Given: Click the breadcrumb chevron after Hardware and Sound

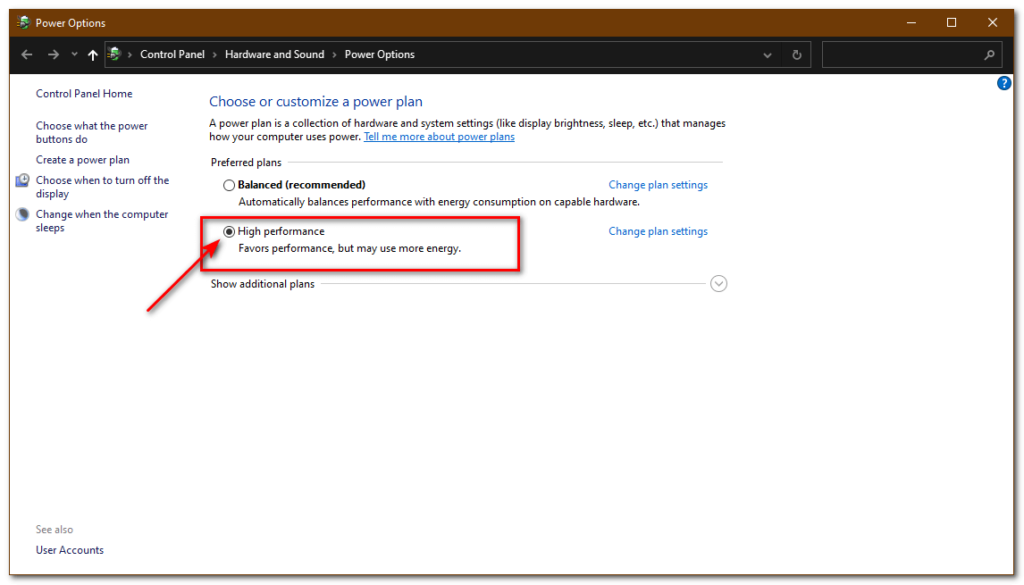Looking at the screenshot, I should click(x=334, y=55).
